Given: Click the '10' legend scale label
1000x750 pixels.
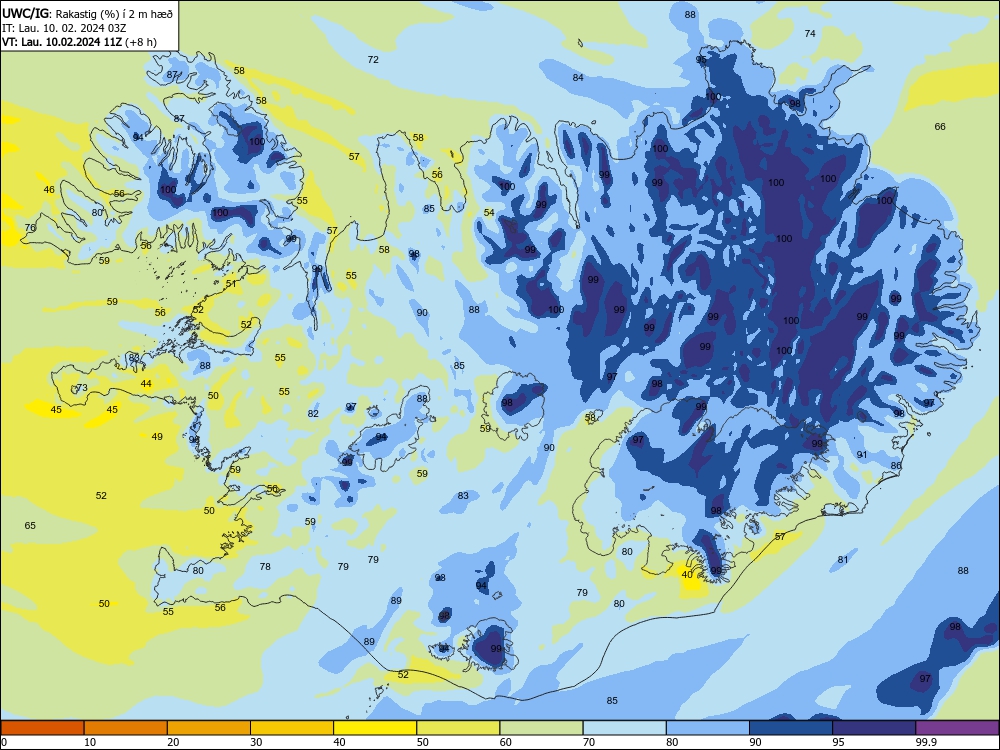Looking at the screenshot, I should pyautogui.click(x=90, y=742).
